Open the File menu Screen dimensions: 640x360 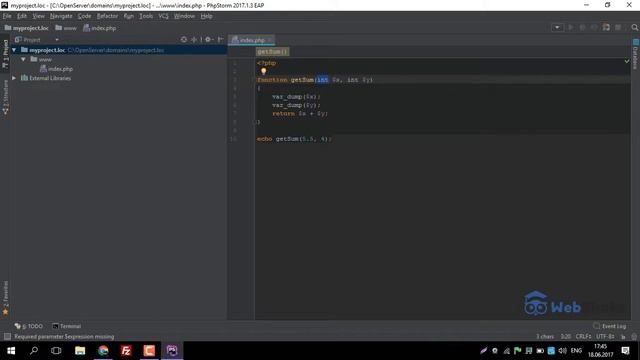click(x=7, y=16)
